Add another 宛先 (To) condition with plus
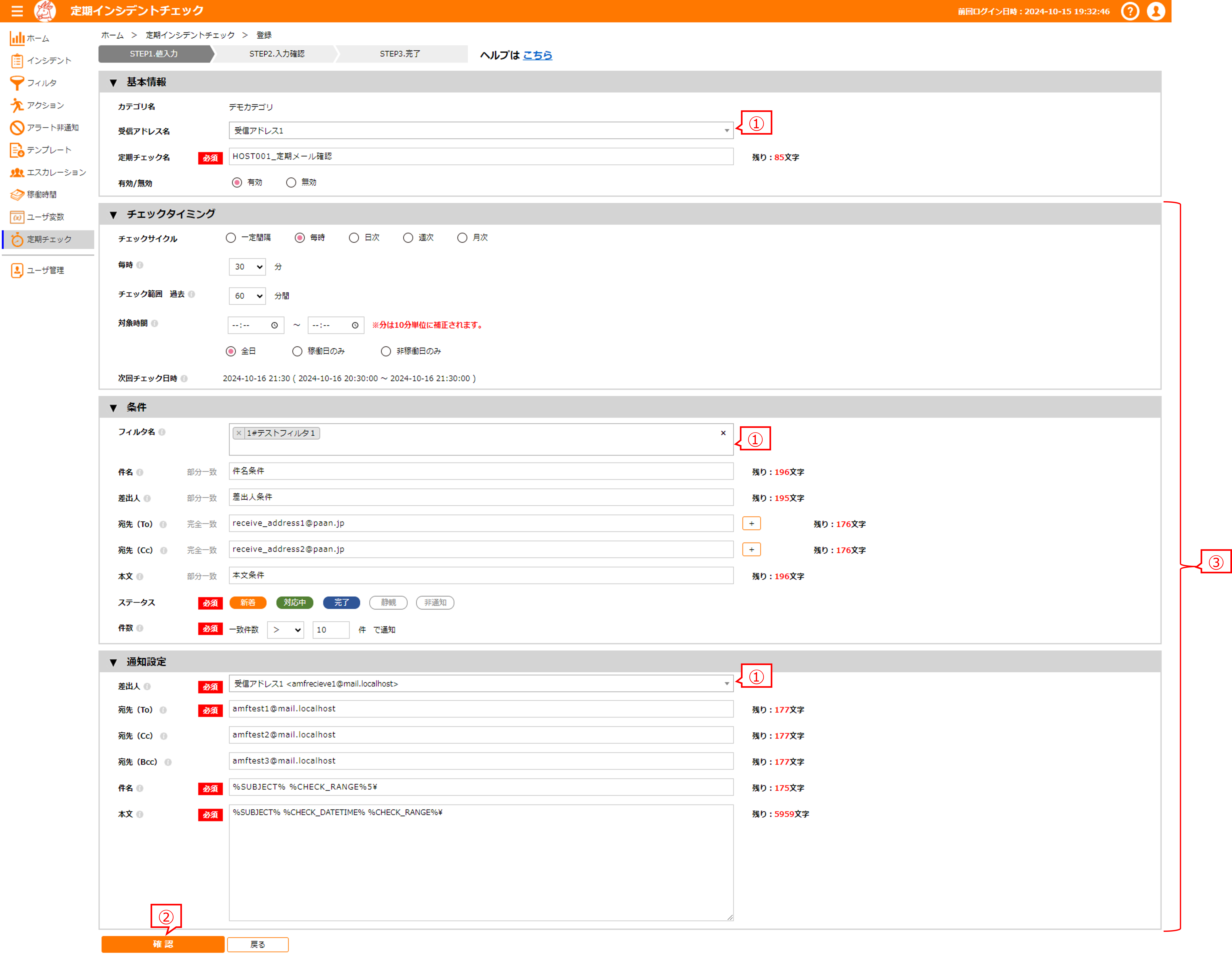This screenshot has width=1232, height=959. point(751,523)
